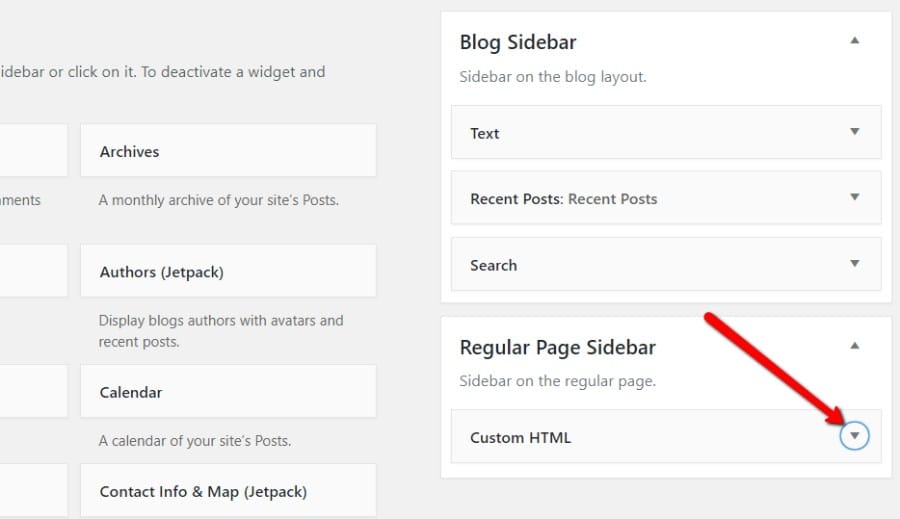This screenshot has height=519, width=900.
Task: Click the Regular Page Sidebar heading
Action: click(x=557, y=348)
